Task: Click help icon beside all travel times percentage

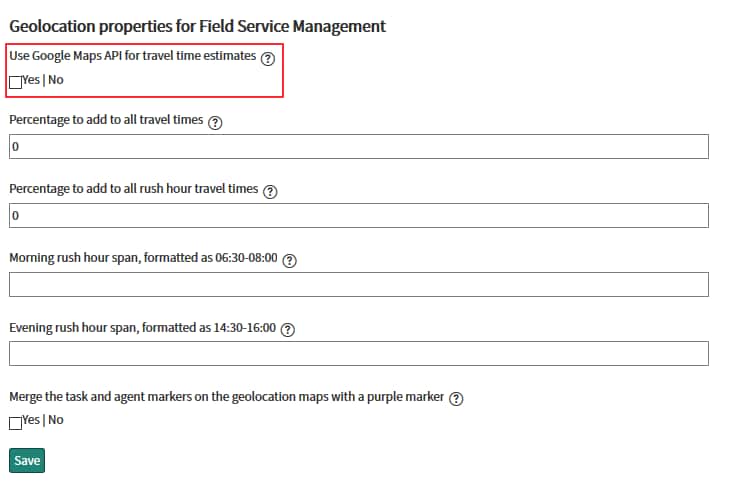Action: pyautogui.click(x=216, y=122)
